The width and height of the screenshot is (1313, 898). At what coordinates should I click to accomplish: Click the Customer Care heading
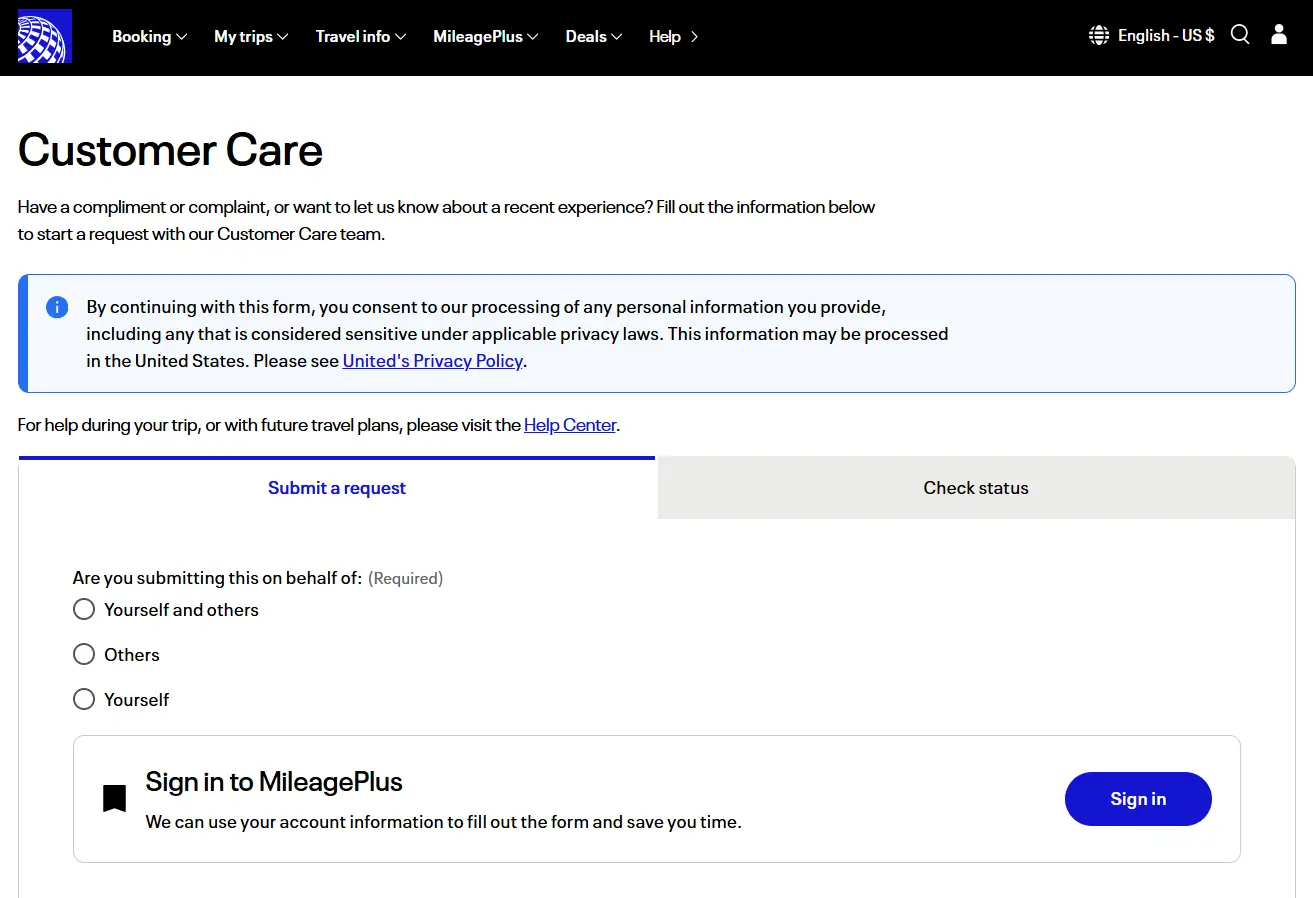170,150
